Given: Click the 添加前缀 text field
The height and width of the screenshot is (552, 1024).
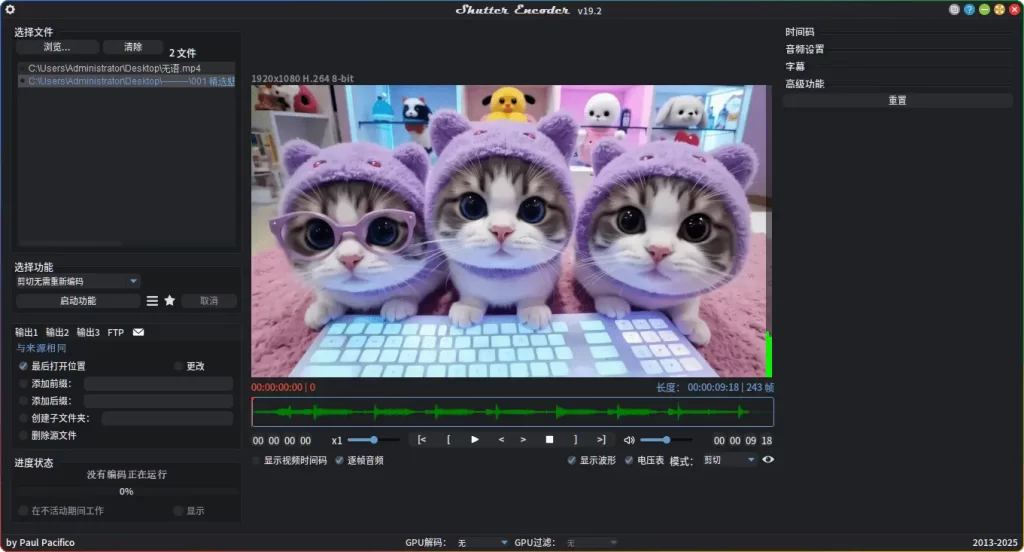Looking at the screenshot, I should [158, 383].
